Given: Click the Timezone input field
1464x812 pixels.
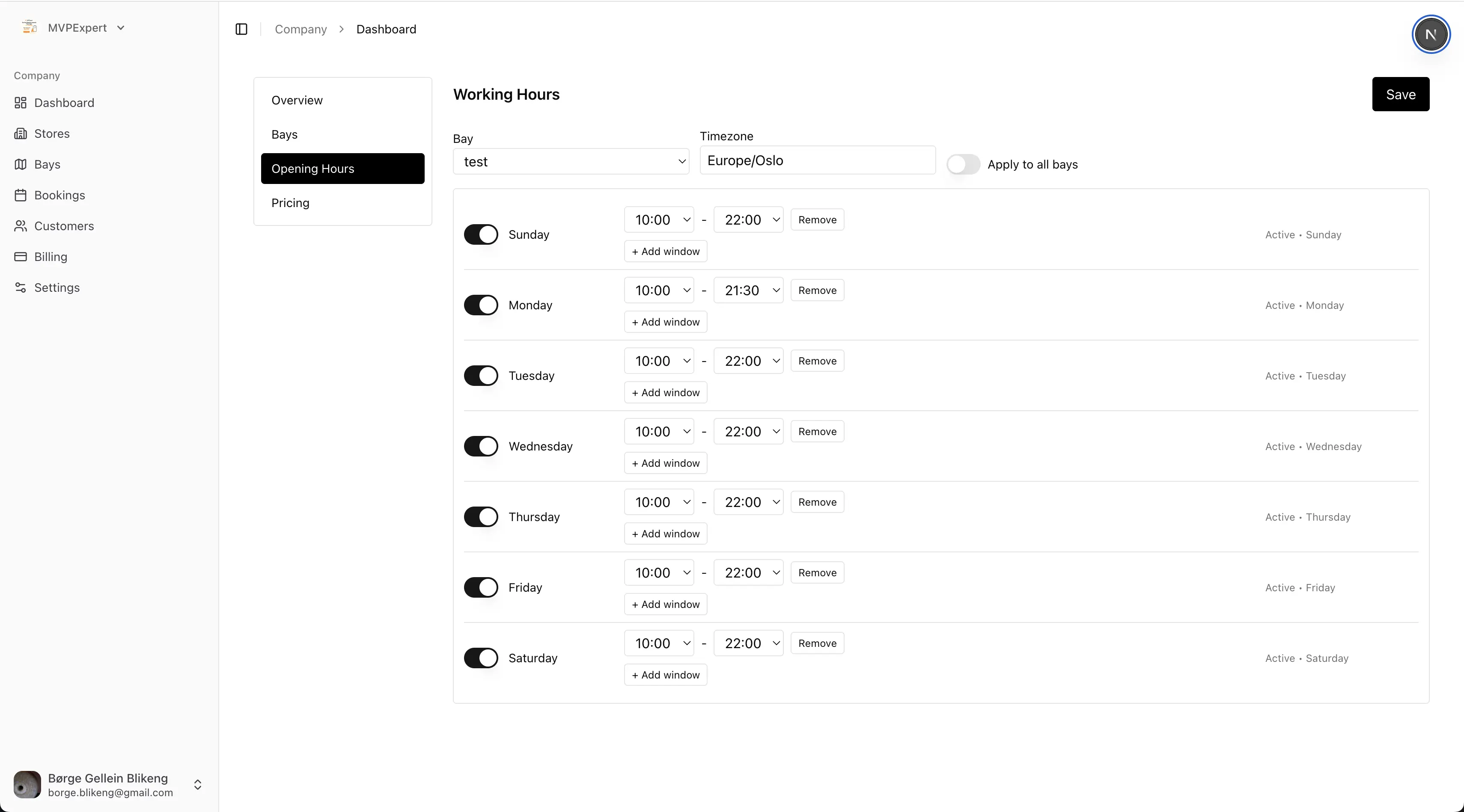Looking at the screenshot, I should [x=817, y=161].
